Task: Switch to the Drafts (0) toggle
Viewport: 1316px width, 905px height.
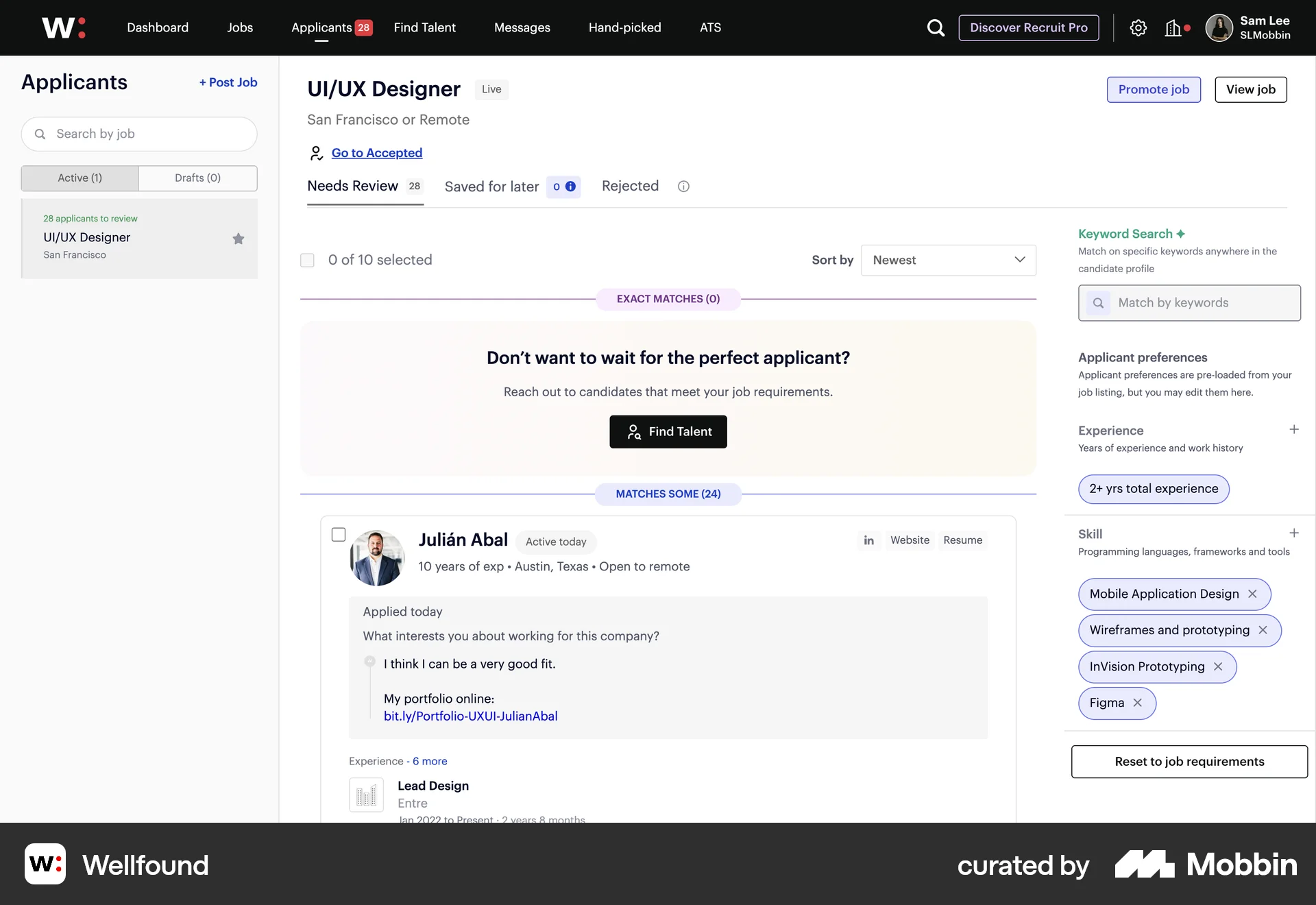Action: 197,178
